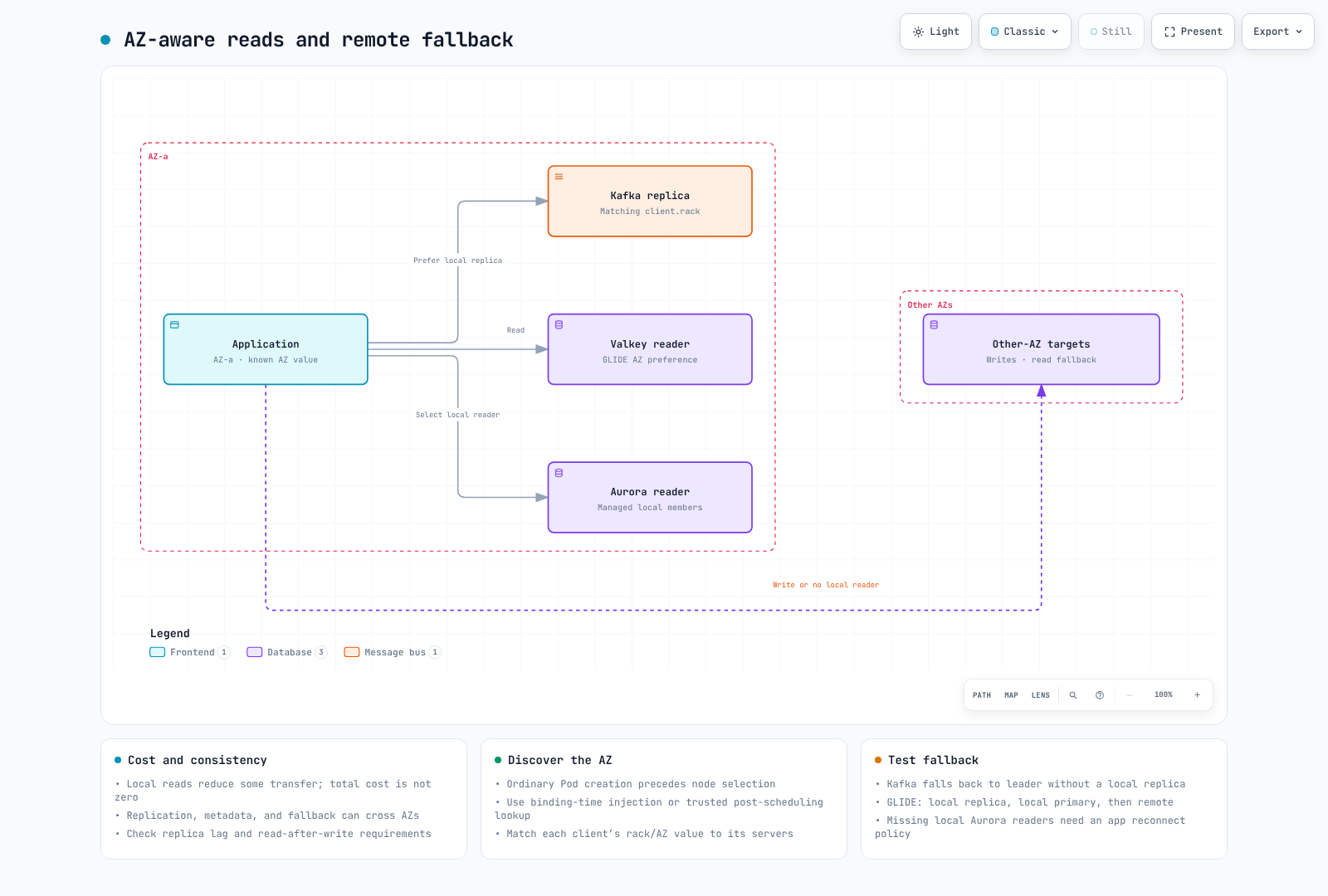Toggle the Frontend legend swatch
1328x896 pixels.
coord(158,652)
